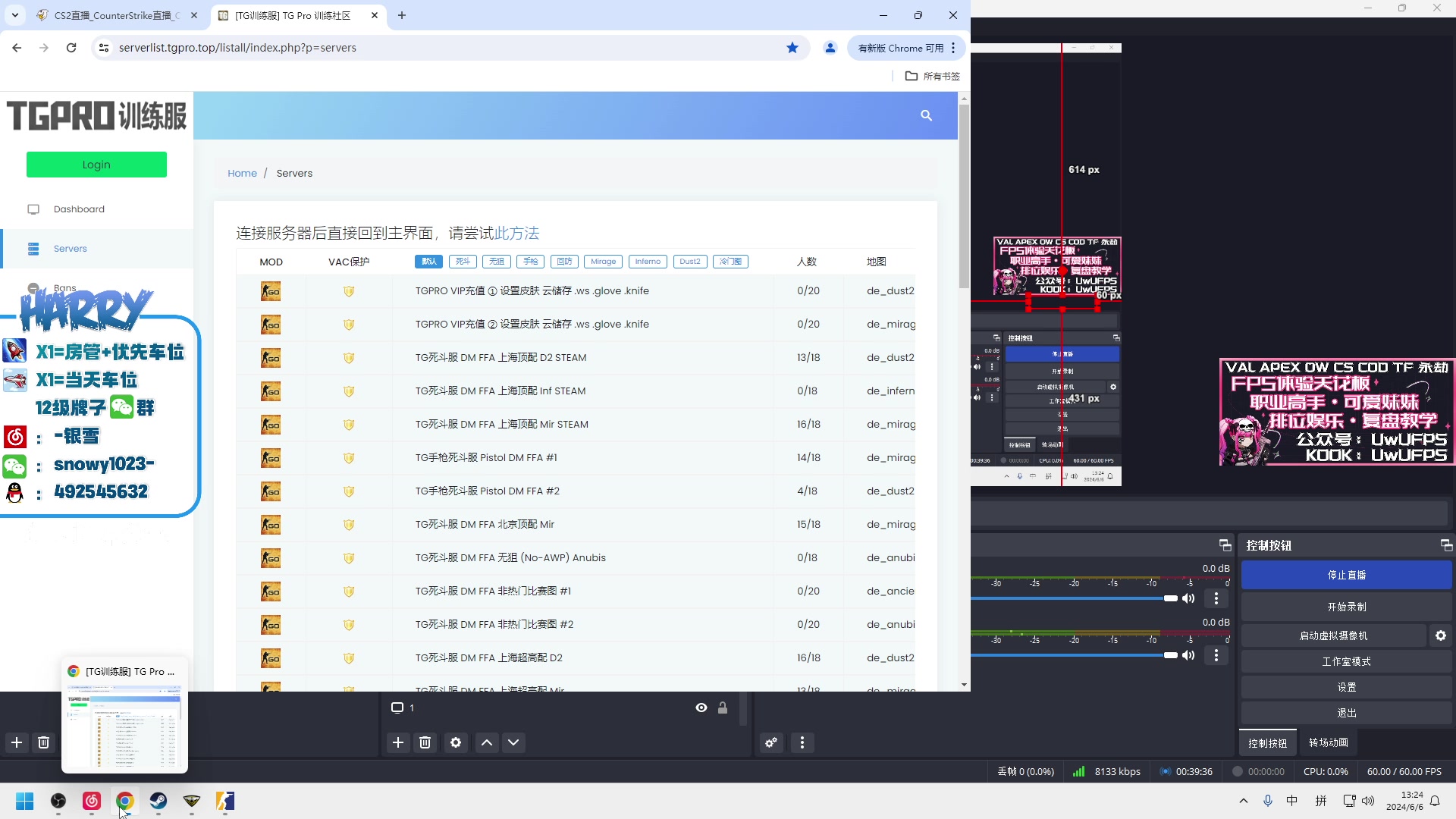Open Chrome profile avatar icon

[830, 48]
